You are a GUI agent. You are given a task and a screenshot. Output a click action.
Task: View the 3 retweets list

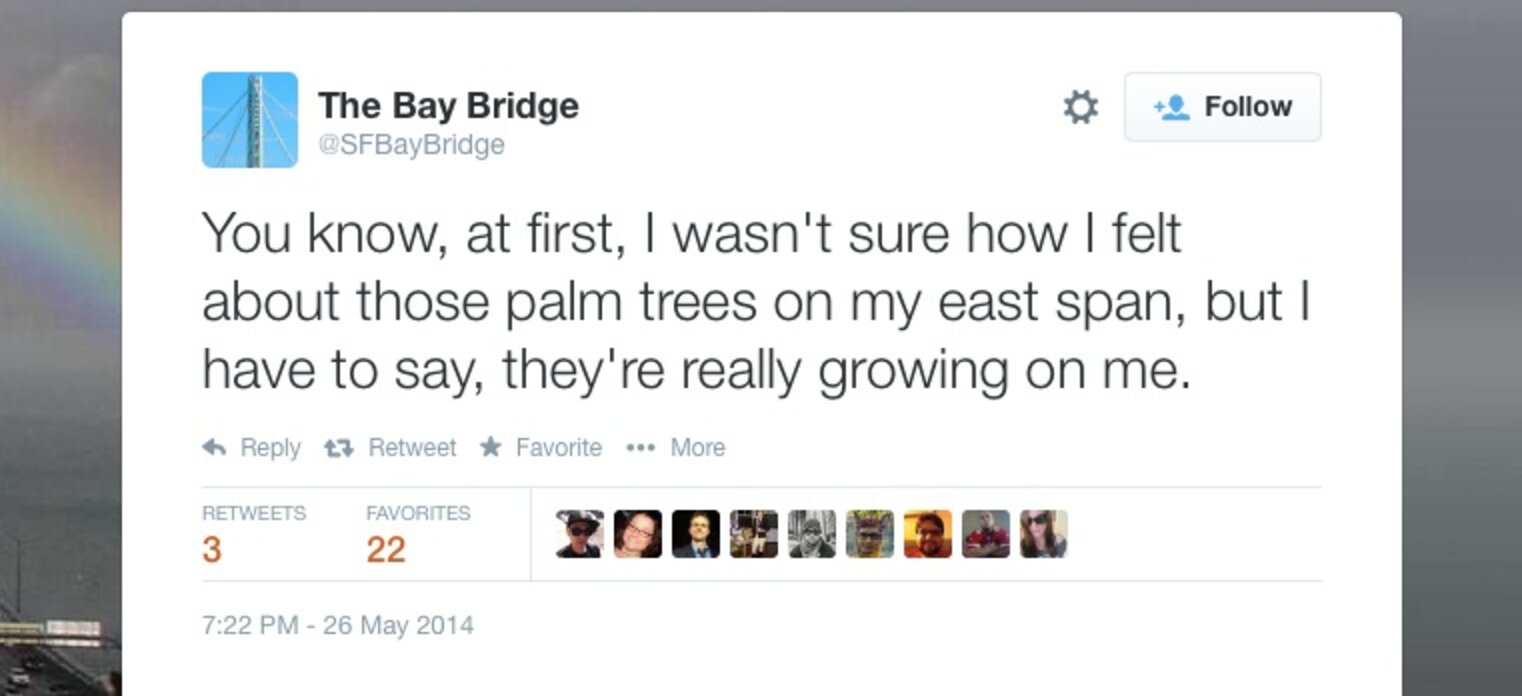coord(212,549)
